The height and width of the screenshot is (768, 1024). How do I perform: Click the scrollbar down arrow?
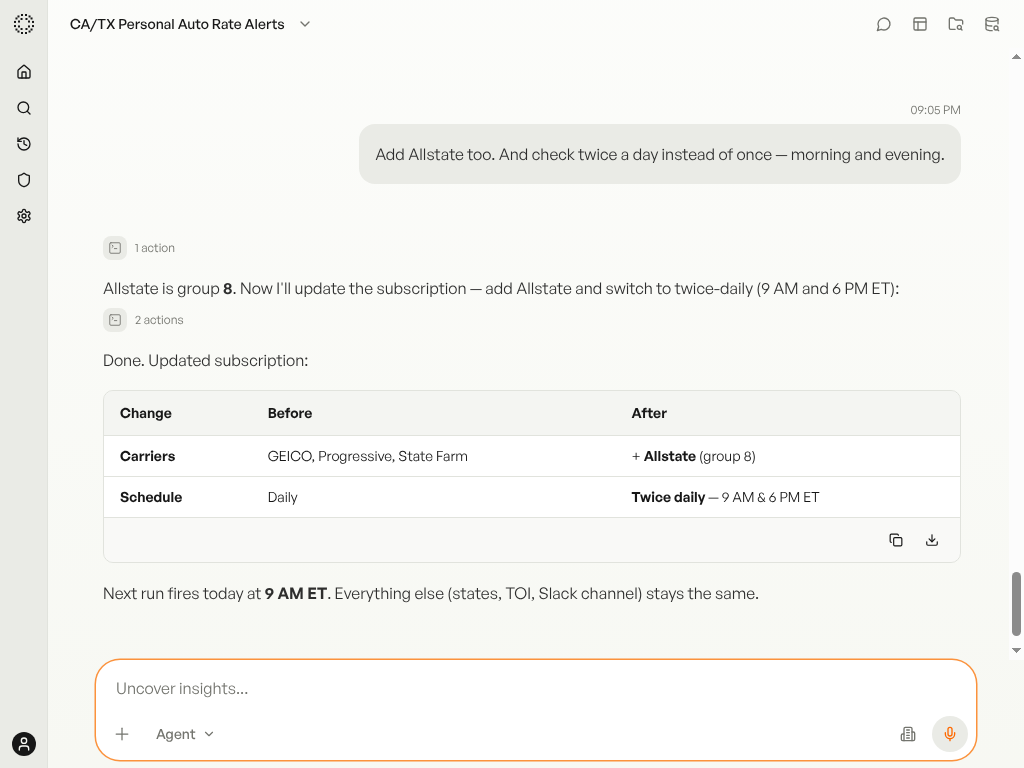tap(1016, 650)
